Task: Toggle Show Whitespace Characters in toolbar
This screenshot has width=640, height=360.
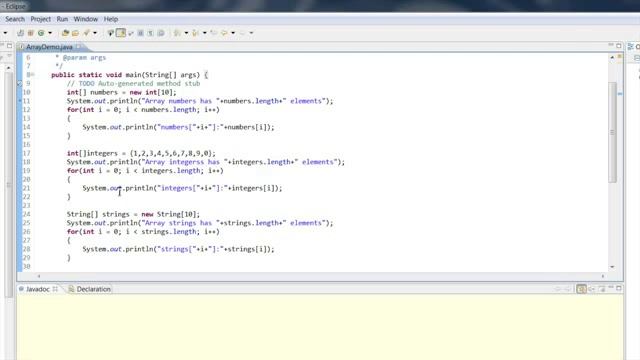Action: [150, 33]
